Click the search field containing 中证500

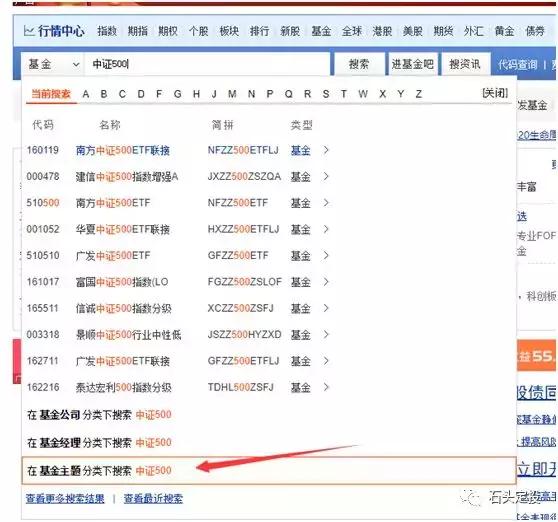[x=207, y=64]
